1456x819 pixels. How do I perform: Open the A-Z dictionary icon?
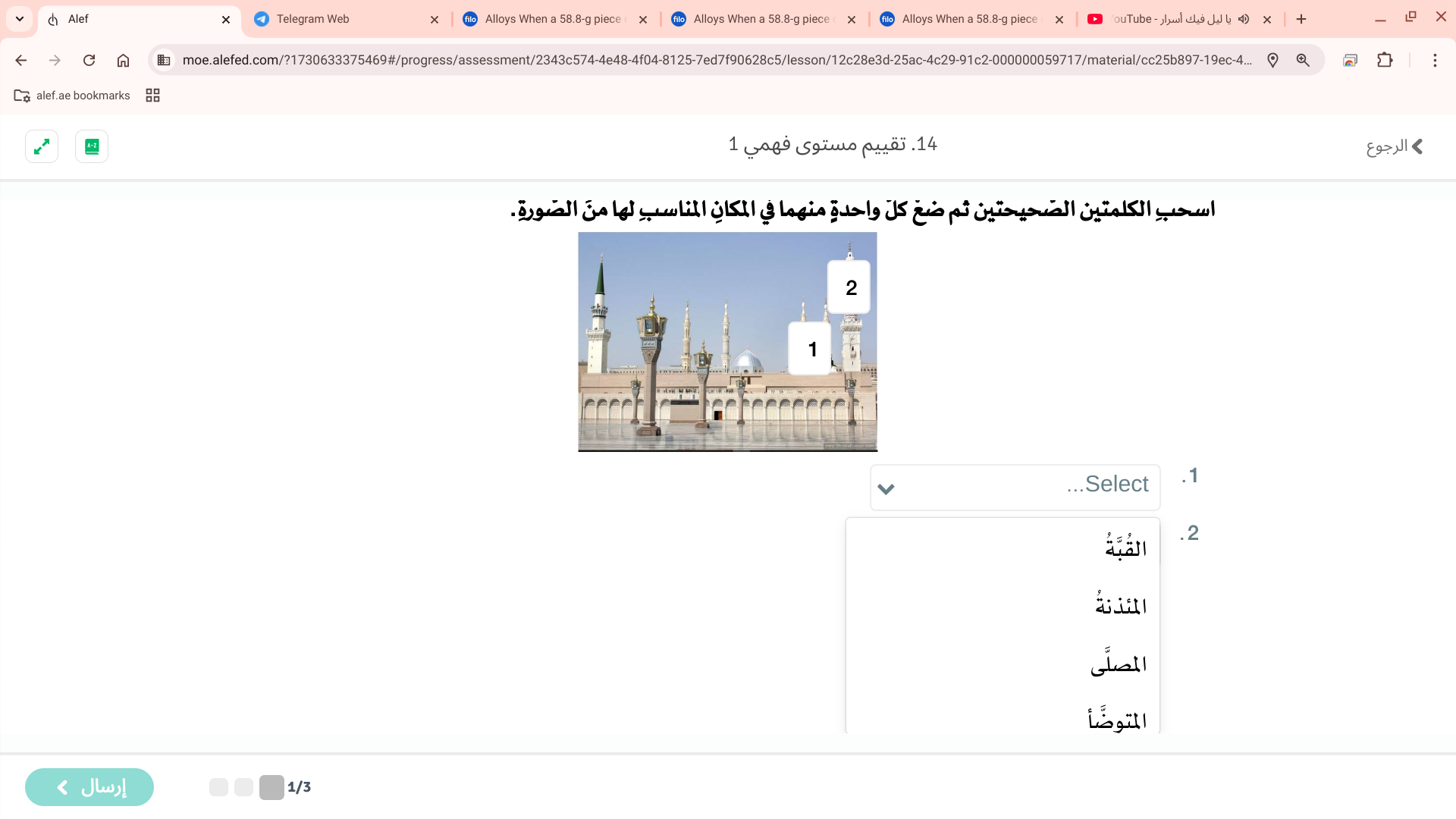pyautogui.click(x=92, y=146)
